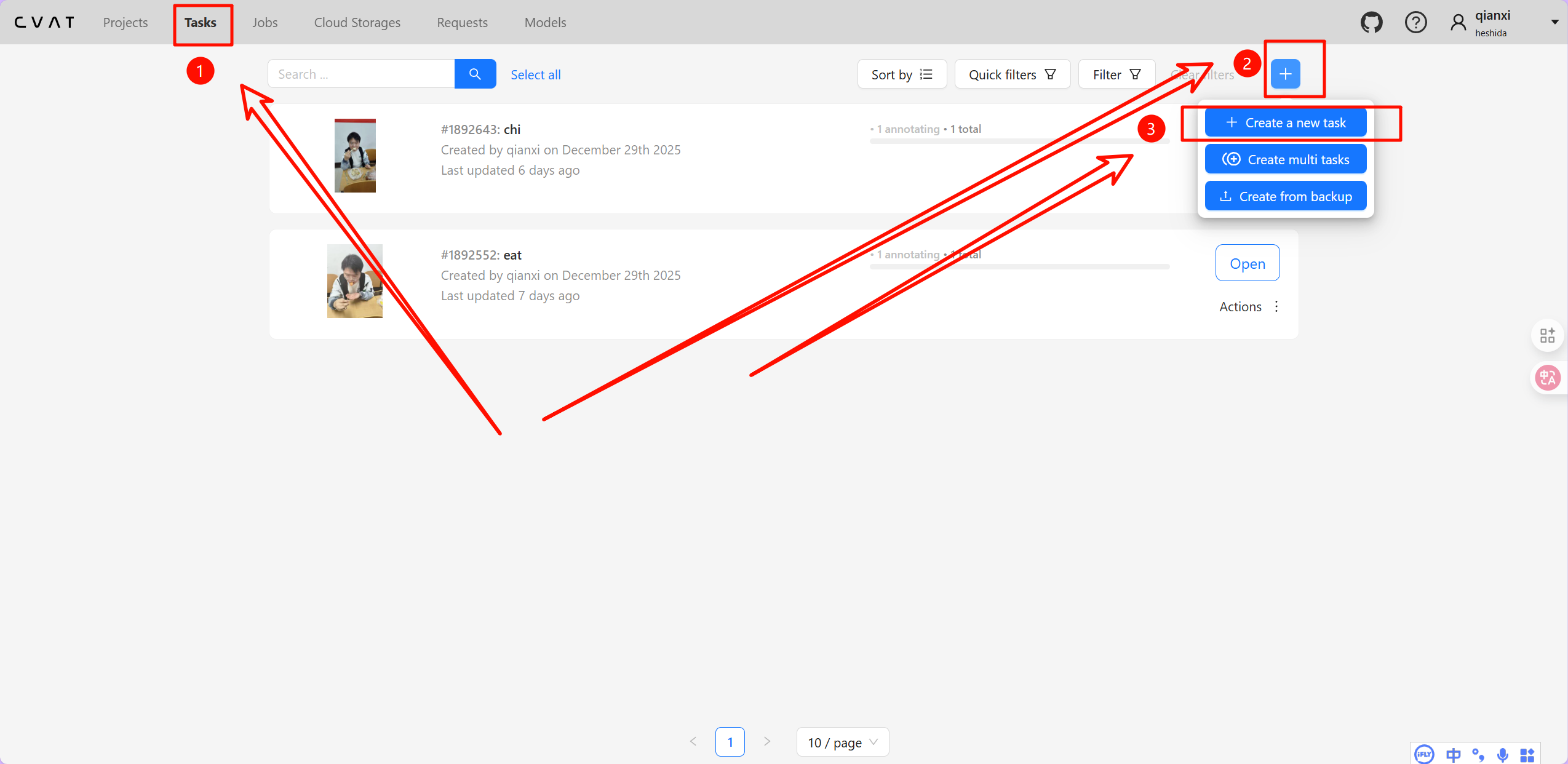Click the Select all link

pyautogui.click(x=535, y=75)
